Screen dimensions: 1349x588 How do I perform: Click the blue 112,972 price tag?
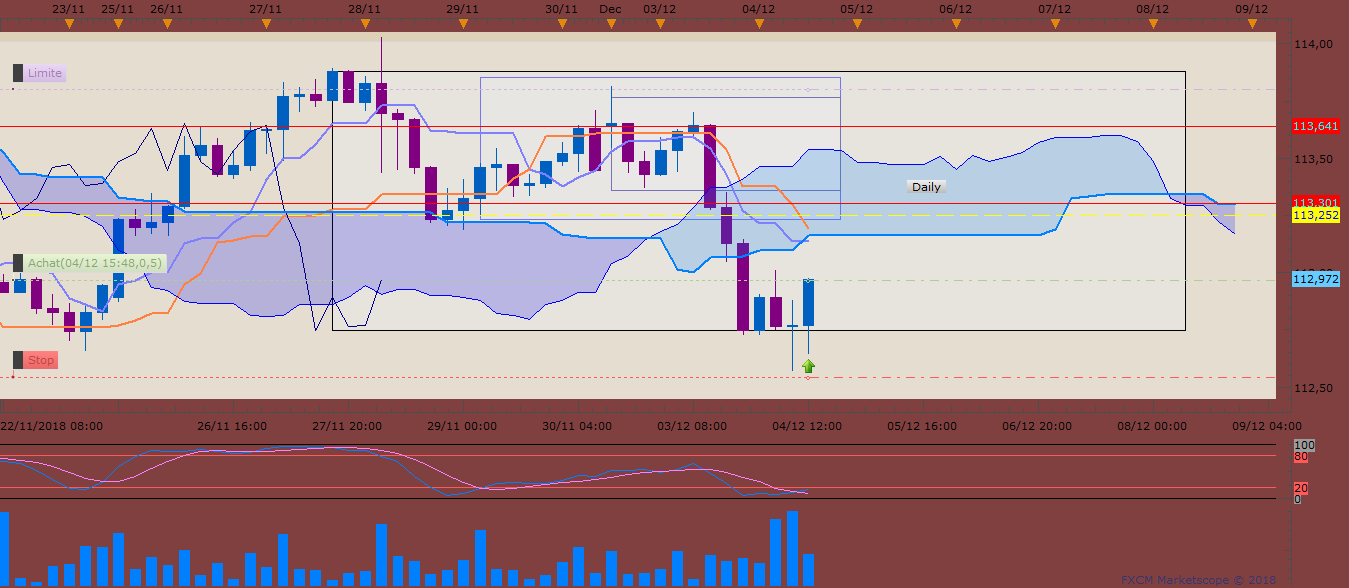click(1316, 279)
